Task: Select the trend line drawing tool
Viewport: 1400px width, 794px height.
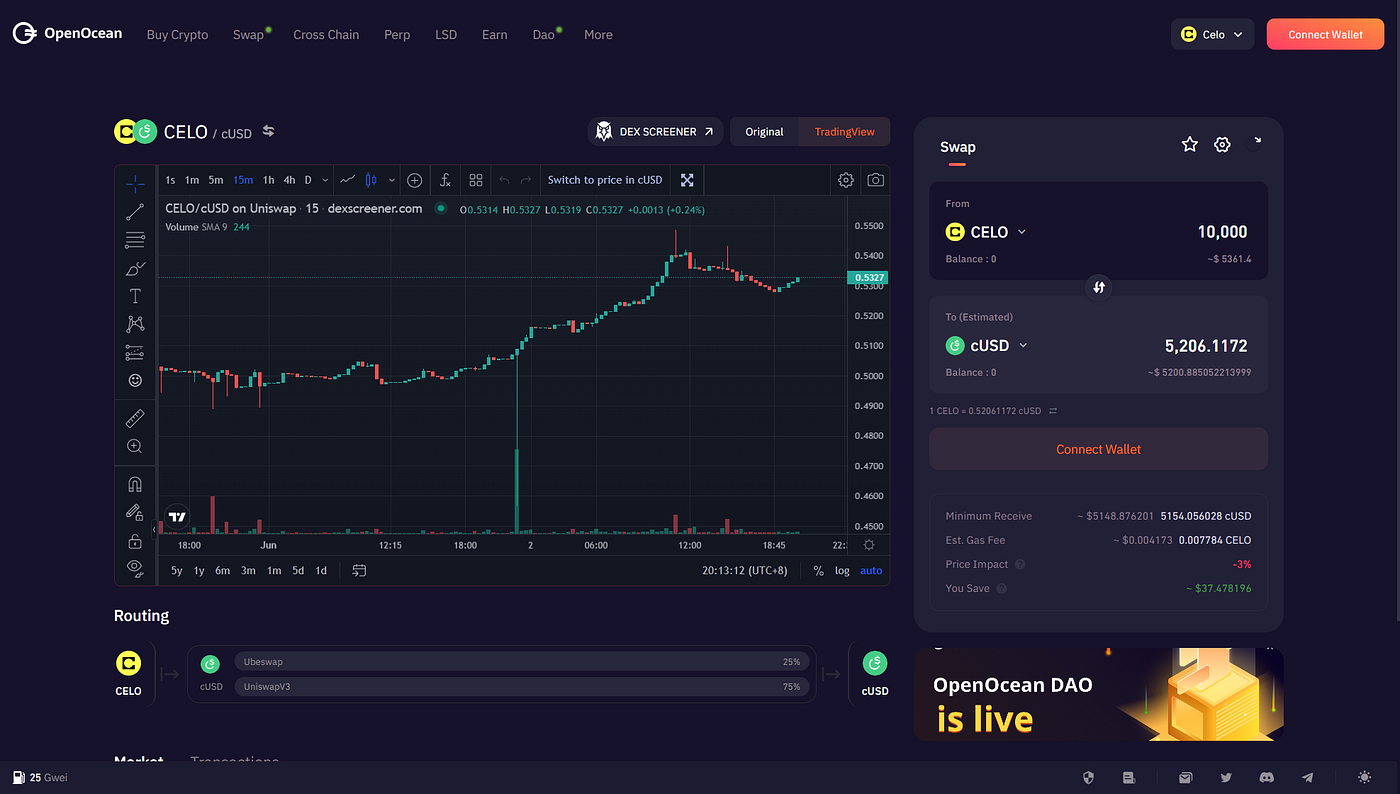Action: (135, 212)
